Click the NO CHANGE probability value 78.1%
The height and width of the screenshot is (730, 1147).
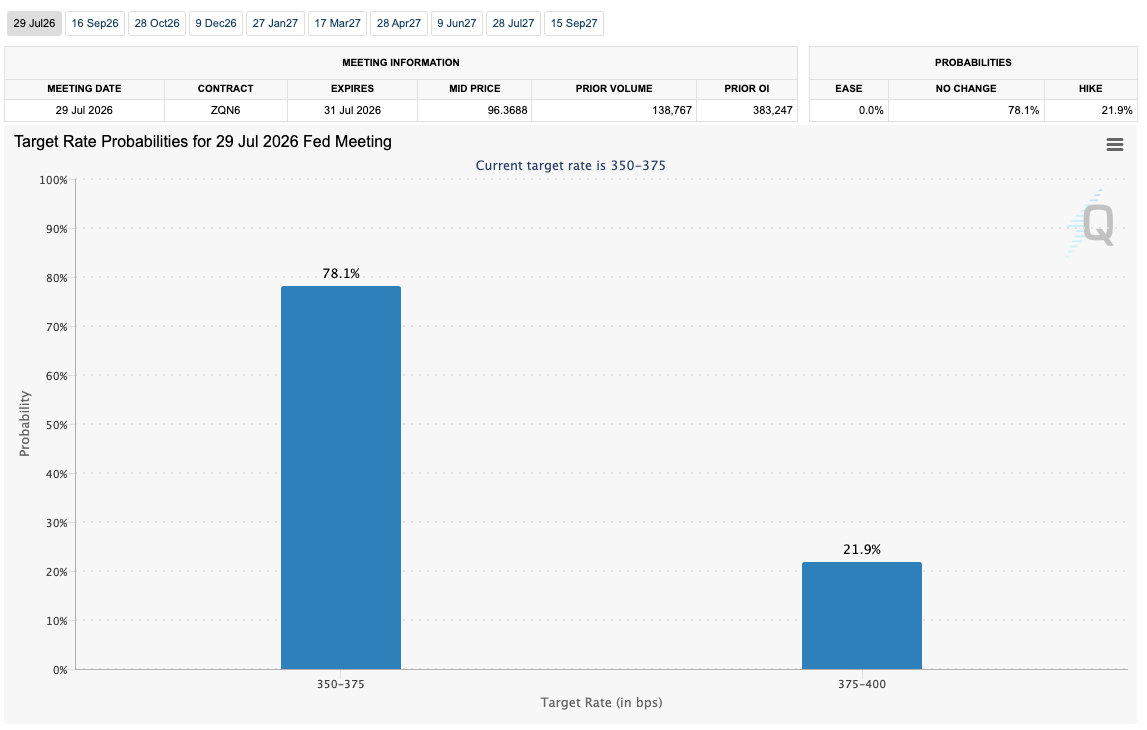pyautogui.click(x=1023, y=110)
